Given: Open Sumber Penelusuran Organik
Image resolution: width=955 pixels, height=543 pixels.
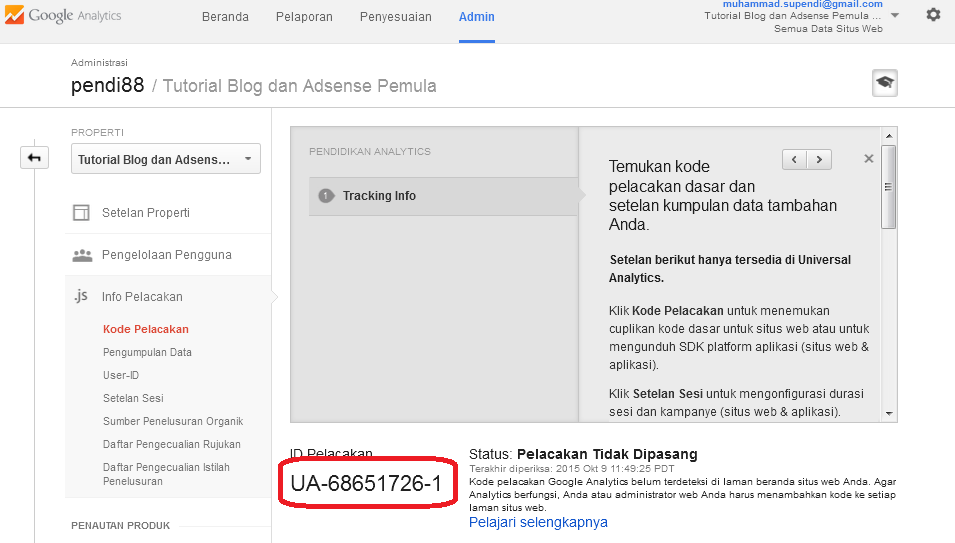Looking at the screenshot, I should (x=173, y=421).
